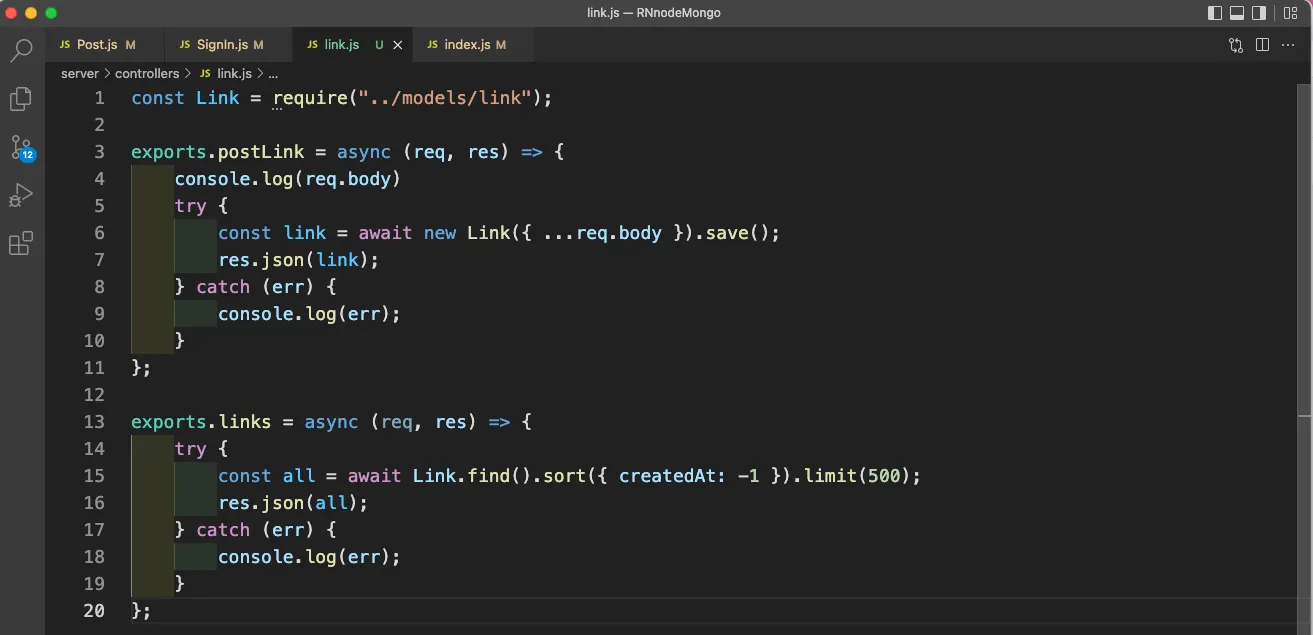Place cursor after the closing brace on line 20
This screenshot has width=1313, height=635.
pyautogui.click(x=153, y=611)
